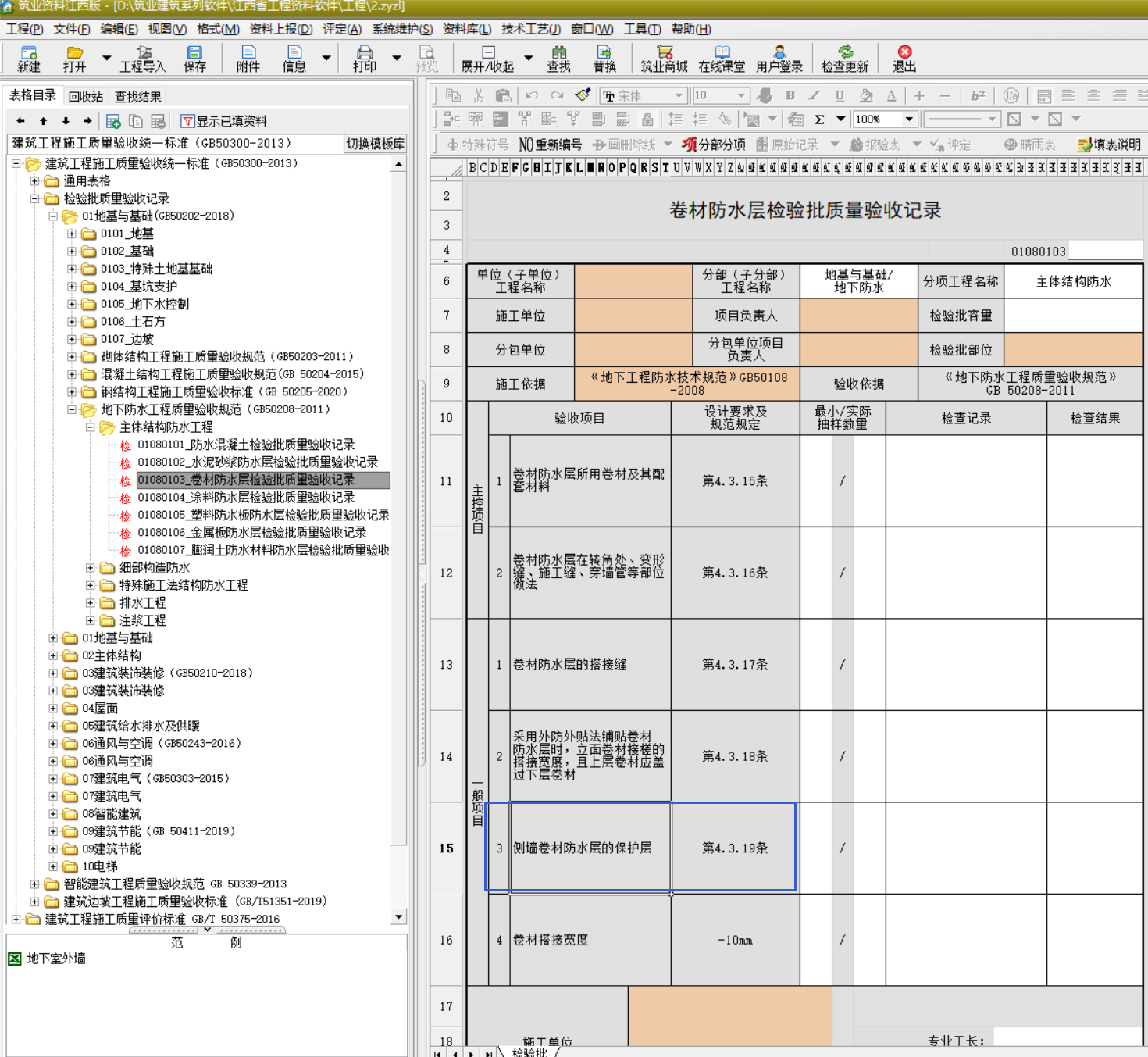This screenshot has height=1057, width=1148.
Task: Expand the 0101_地基 folder
Action: tap(72, 234)
